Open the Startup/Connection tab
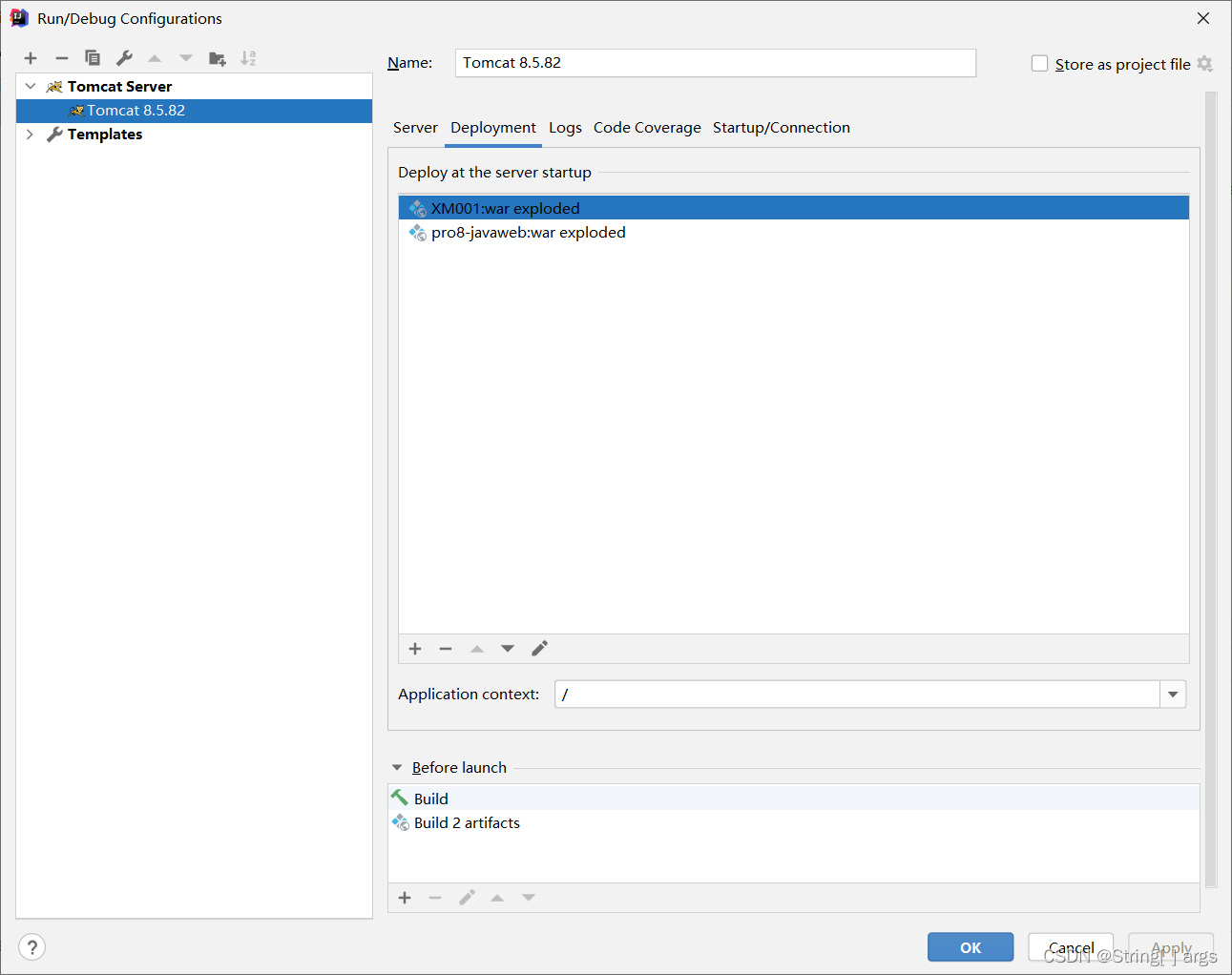The width and height of the screenshot is (1232, 975). coord(782,128)
